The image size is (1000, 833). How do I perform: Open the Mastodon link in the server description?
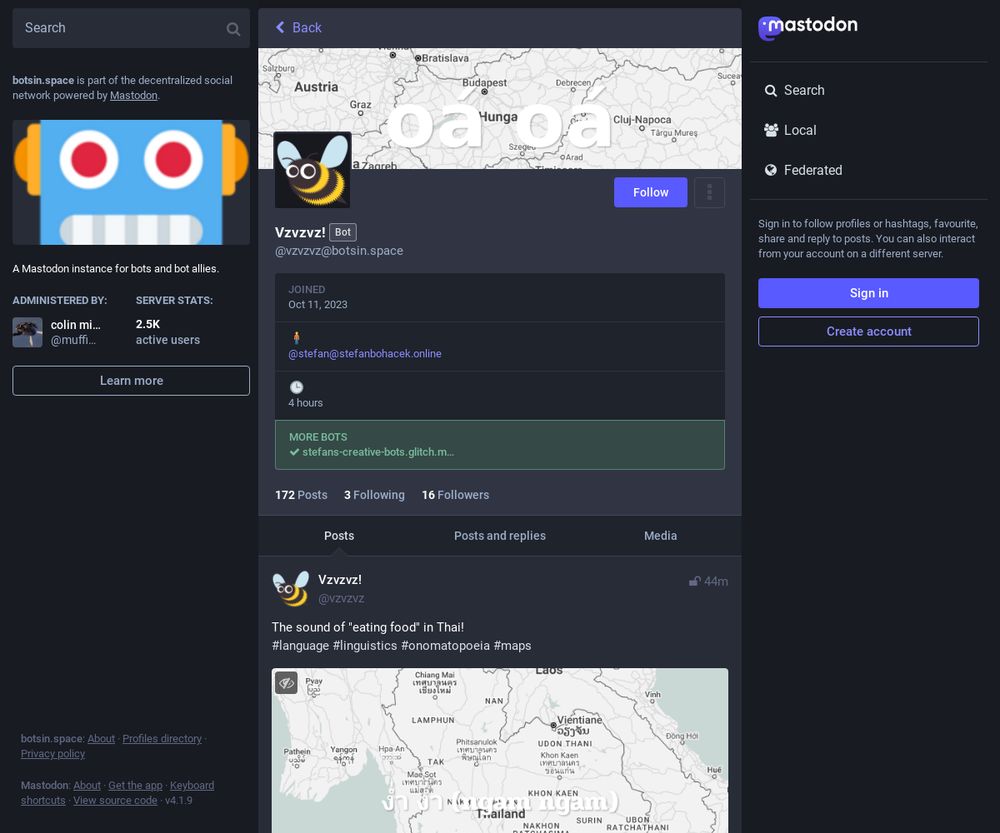coord(133,96)
